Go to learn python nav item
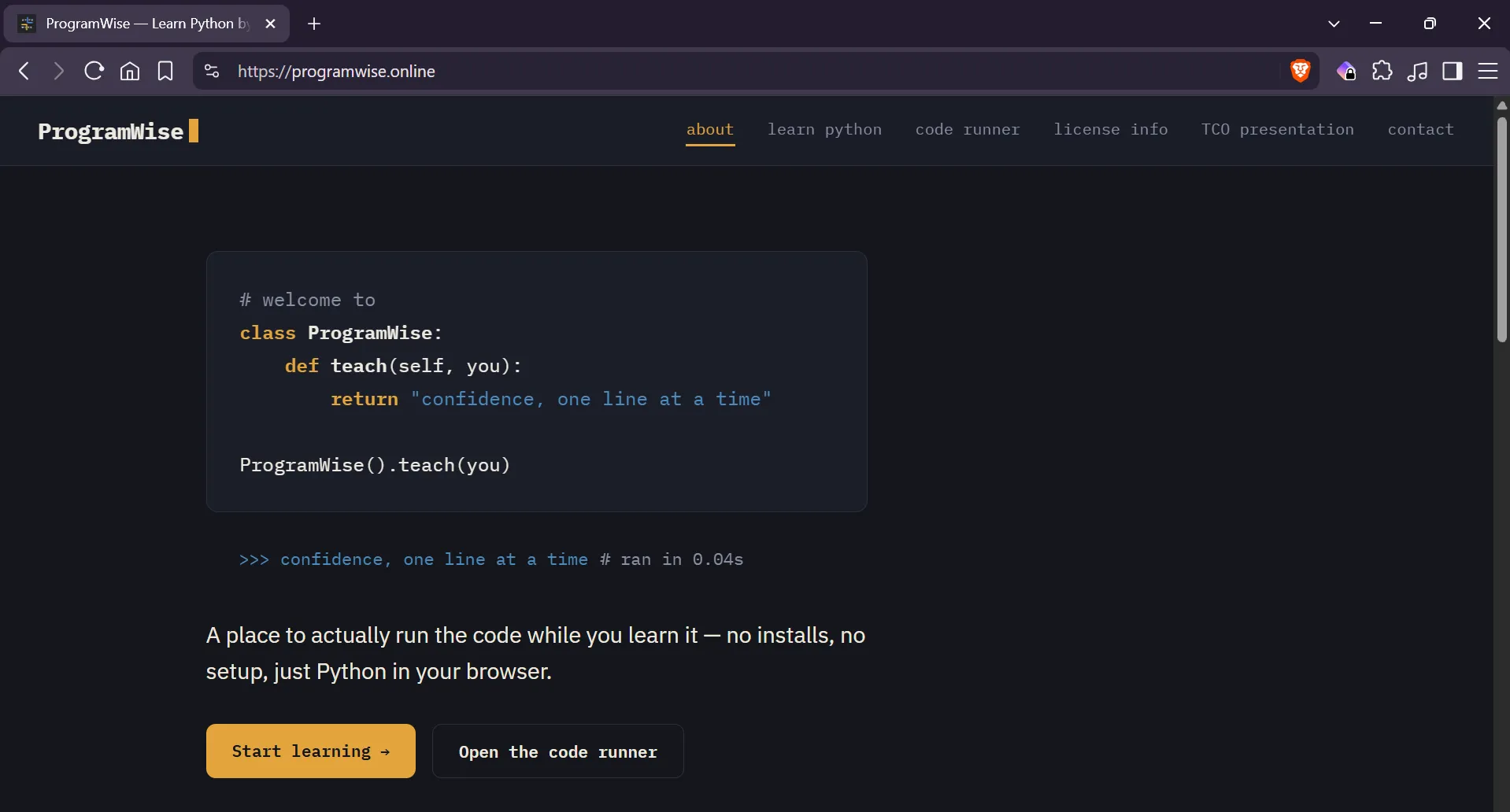Image resolution: width=1510 pixels, height=812 pixels. (825, 129)
